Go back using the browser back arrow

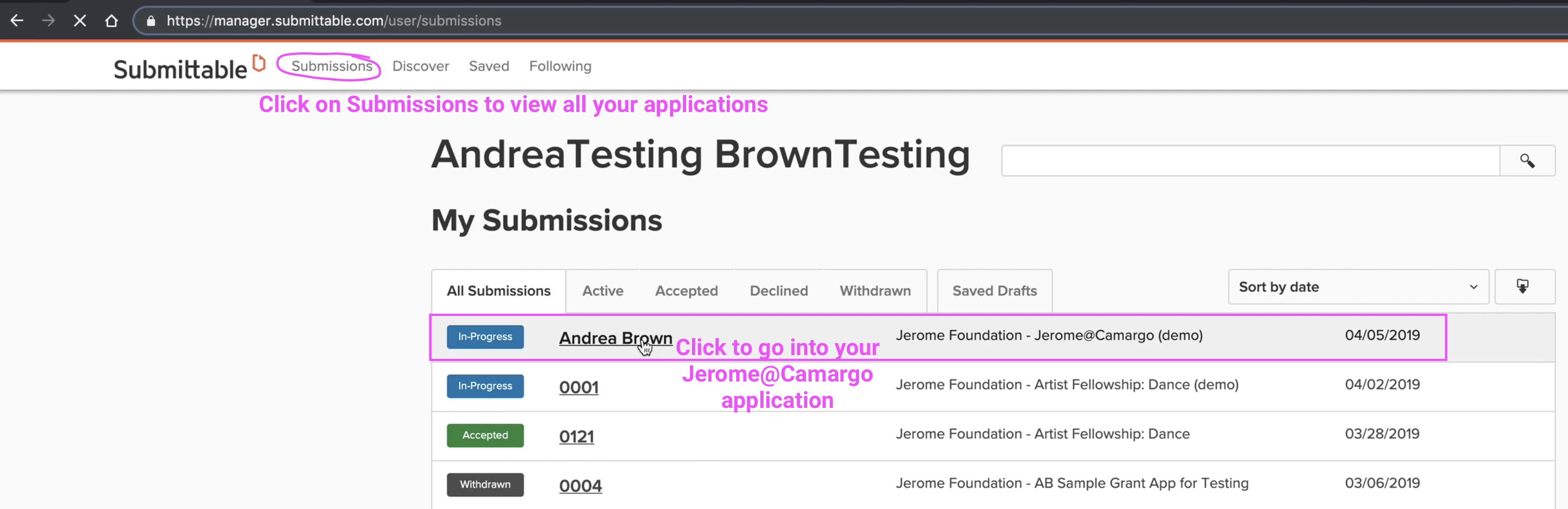pos(17,20)
